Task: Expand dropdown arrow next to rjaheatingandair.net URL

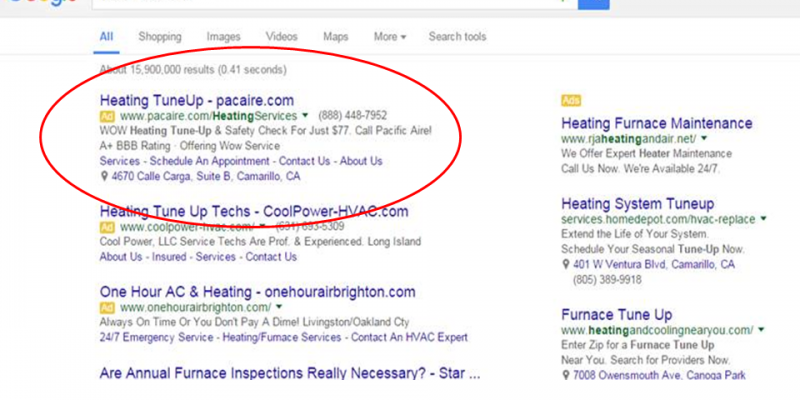Action: 704,138
